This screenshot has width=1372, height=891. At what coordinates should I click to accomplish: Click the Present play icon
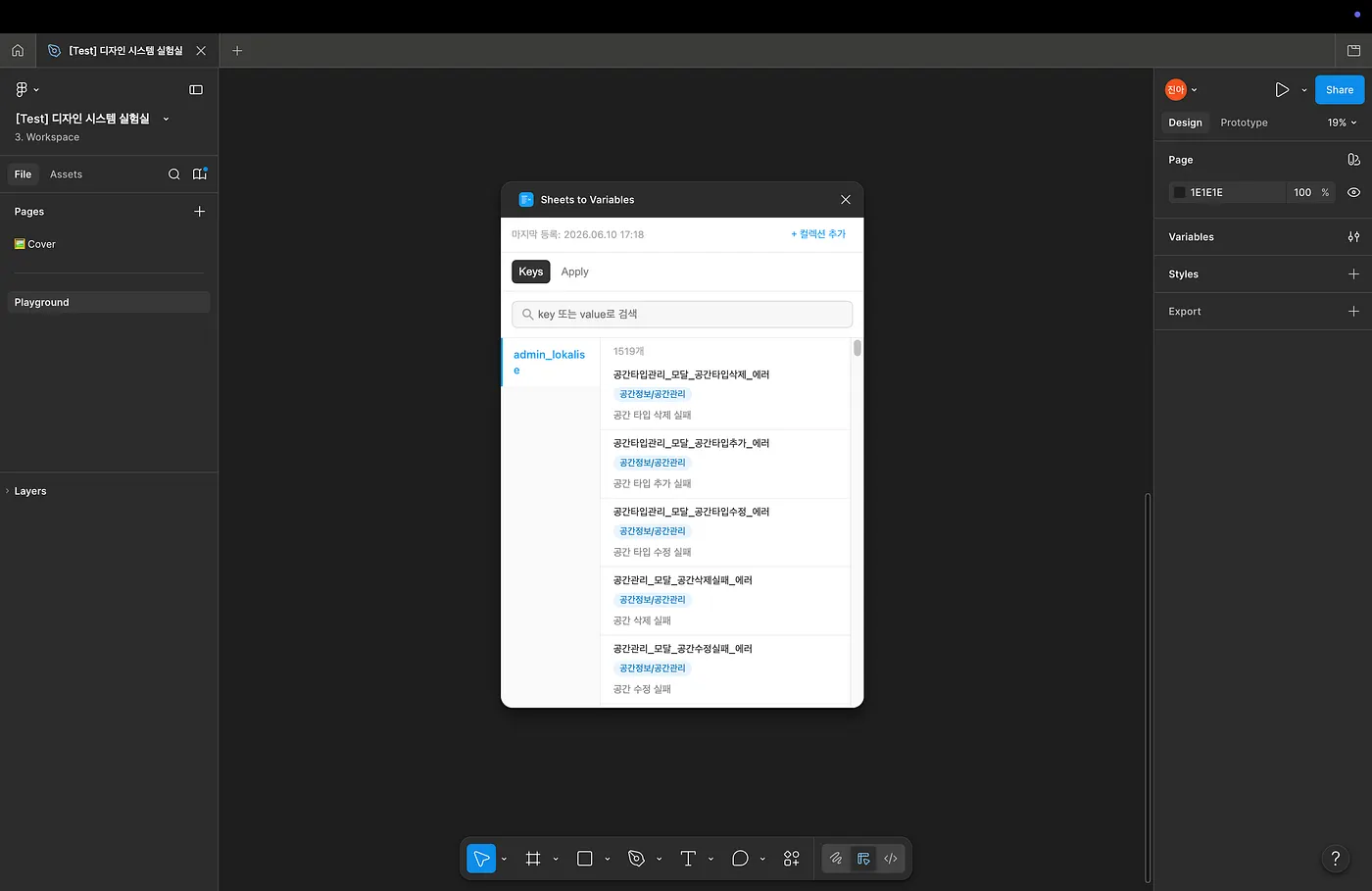click(x=1282, y=90)
